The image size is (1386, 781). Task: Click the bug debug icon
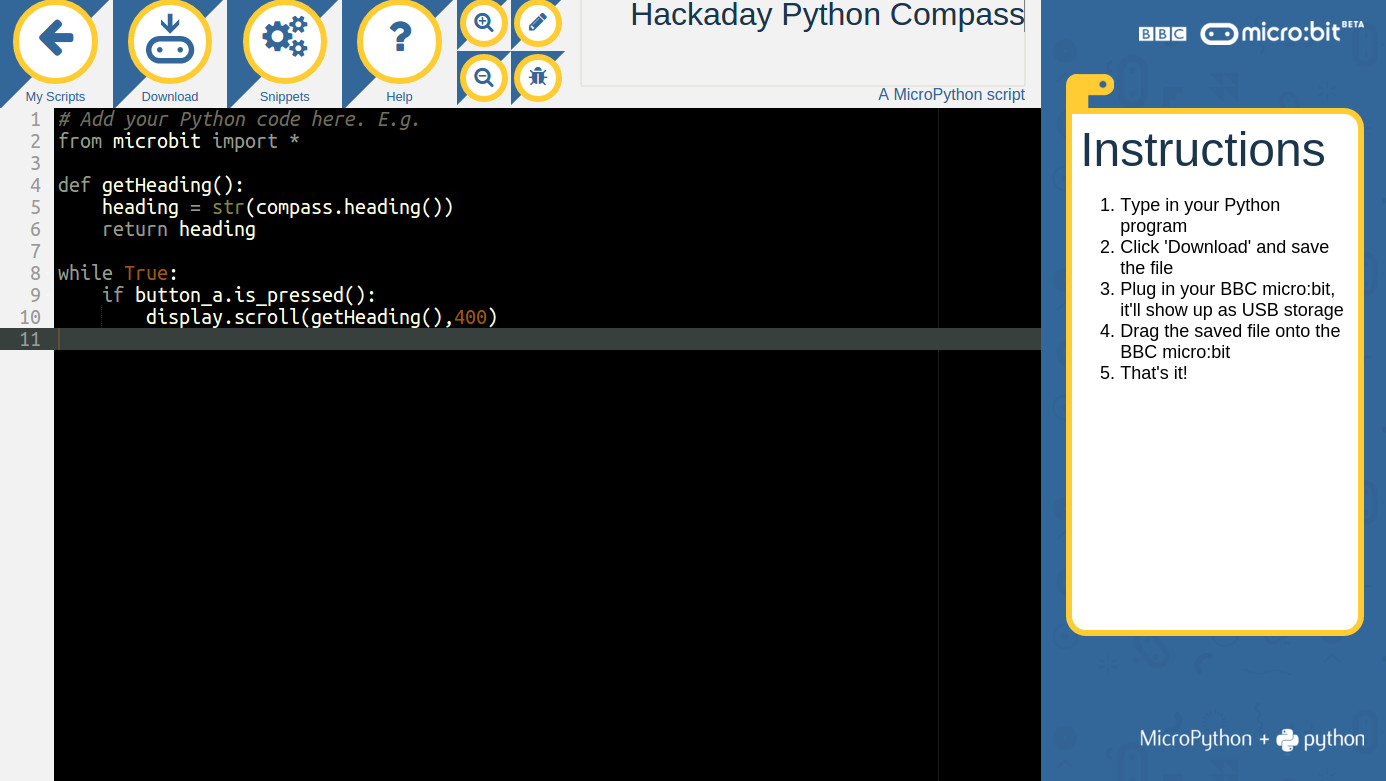coord(538,76)
